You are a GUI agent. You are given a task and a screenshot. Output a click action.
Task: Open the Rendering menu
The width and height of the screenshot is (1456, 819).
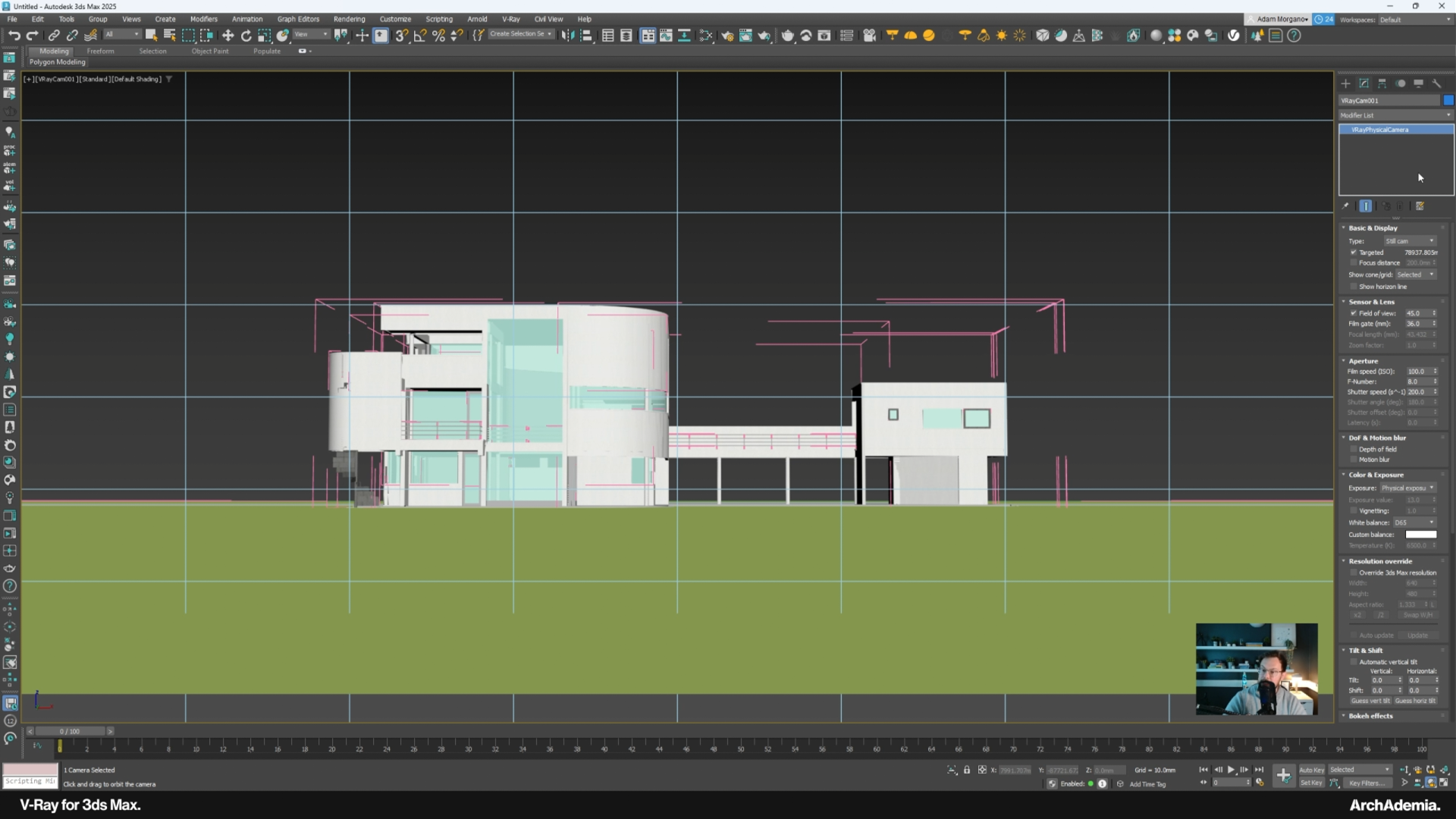[349, 19]
